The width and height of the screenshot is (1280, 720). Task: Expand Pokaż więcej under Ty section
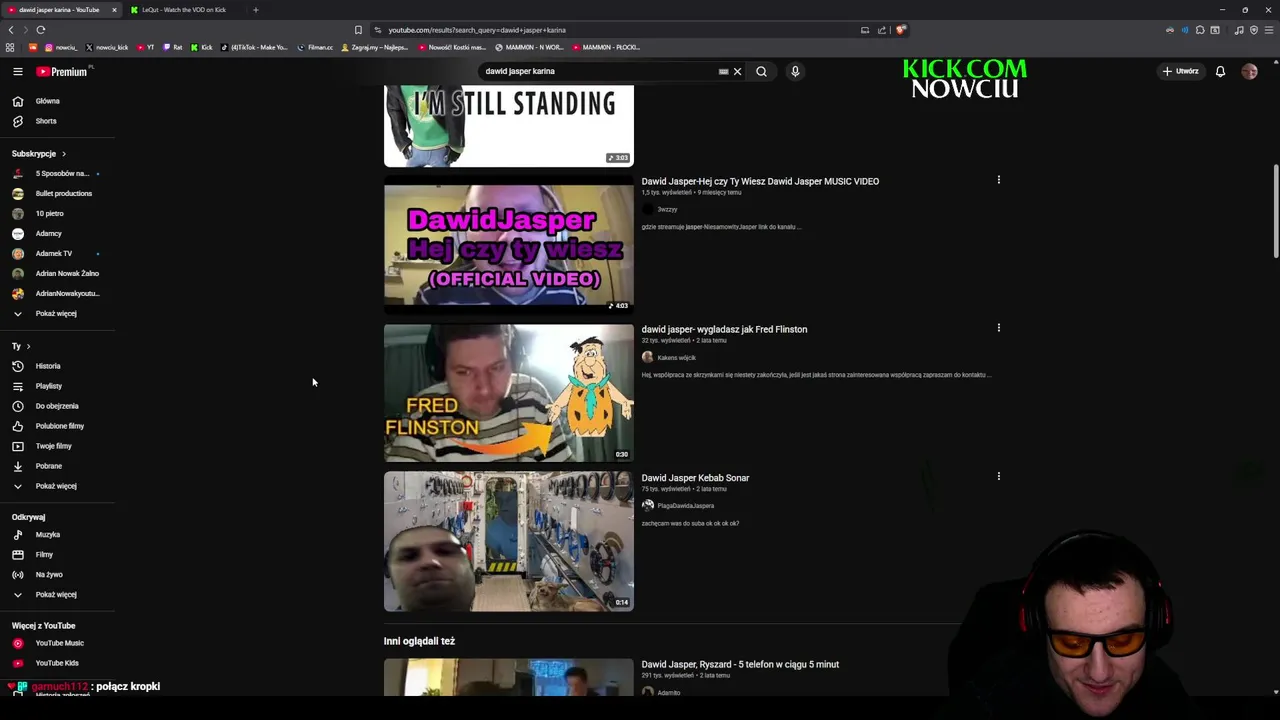click(x=57, y=486)
